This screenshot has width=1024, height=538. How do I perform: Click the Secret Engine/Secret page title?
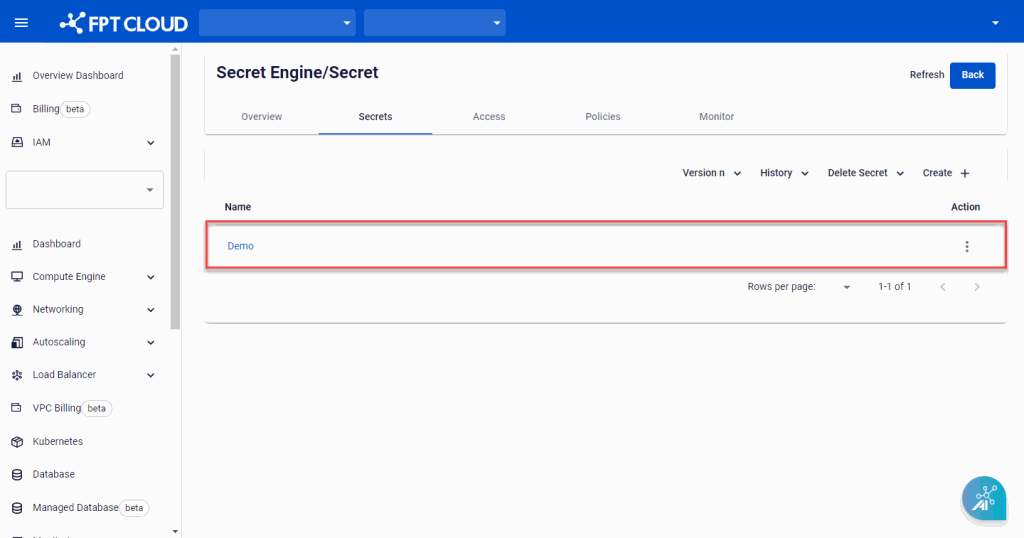coord(297,72)
